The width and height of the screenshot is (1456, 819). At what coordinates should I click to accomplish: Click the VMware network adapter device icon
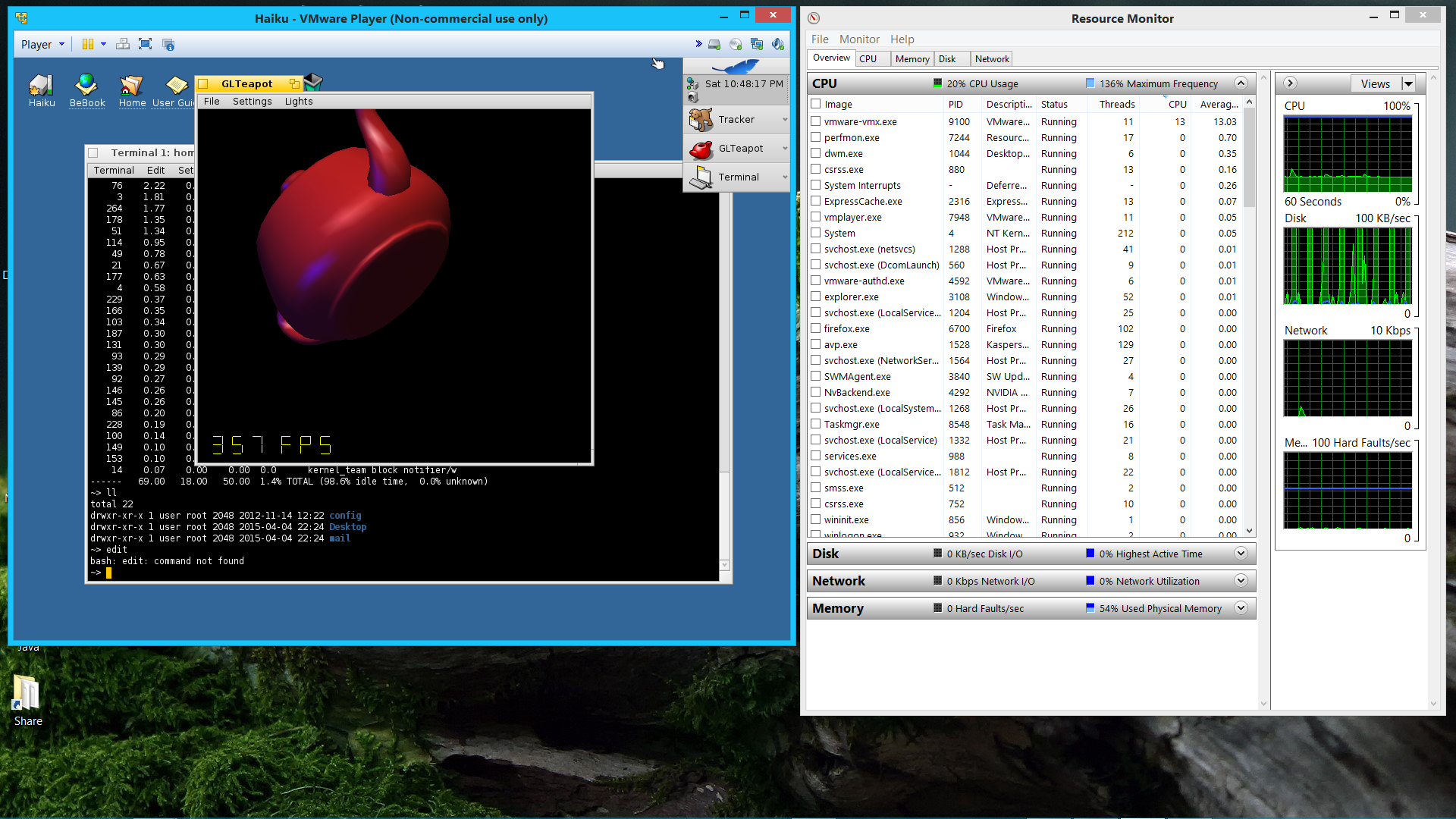coord(757,44)
